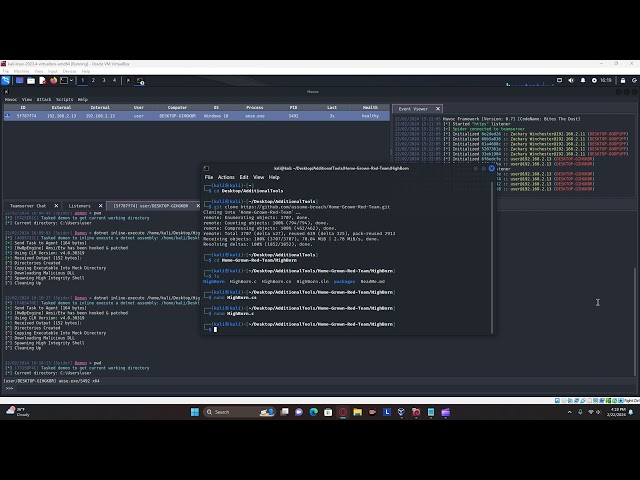Open the VirtualBox Devices menu

pos(69,71)
